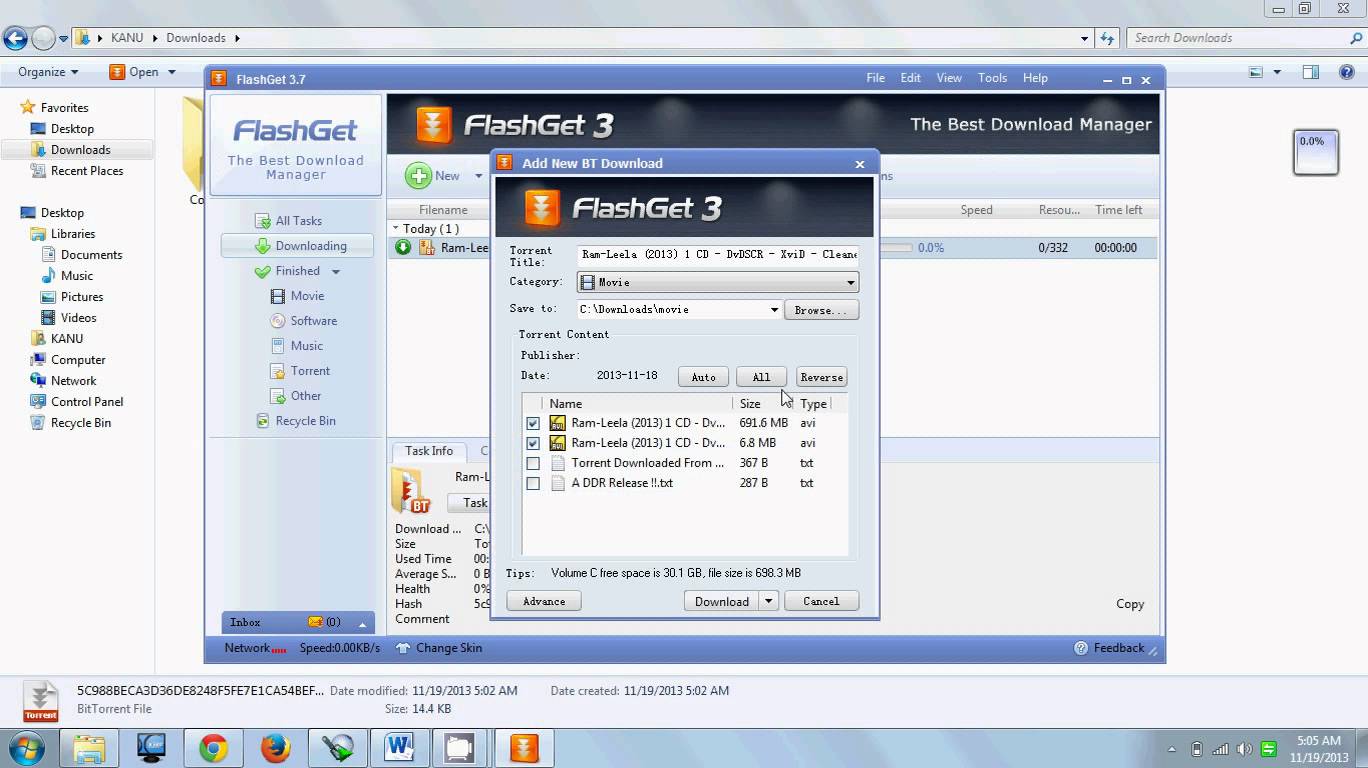Viewport: 1368px width, 768px height.
Task: Open the Download button dropdown arrow
Action: pos(769,601)
